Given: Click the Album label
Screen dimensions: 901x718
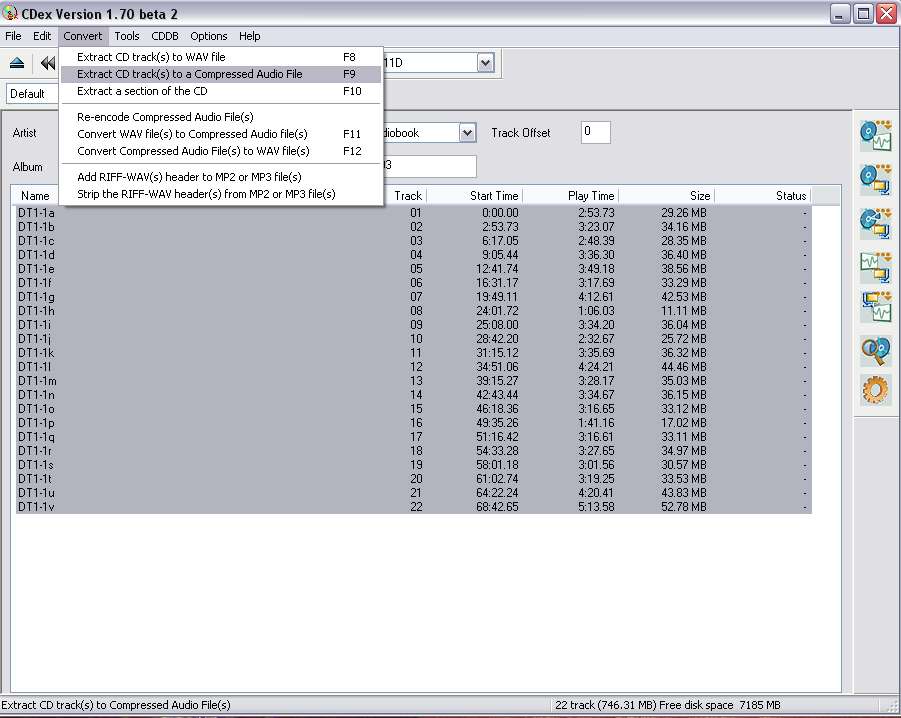Looking at the screenshot, I should [x=28, y=167].
